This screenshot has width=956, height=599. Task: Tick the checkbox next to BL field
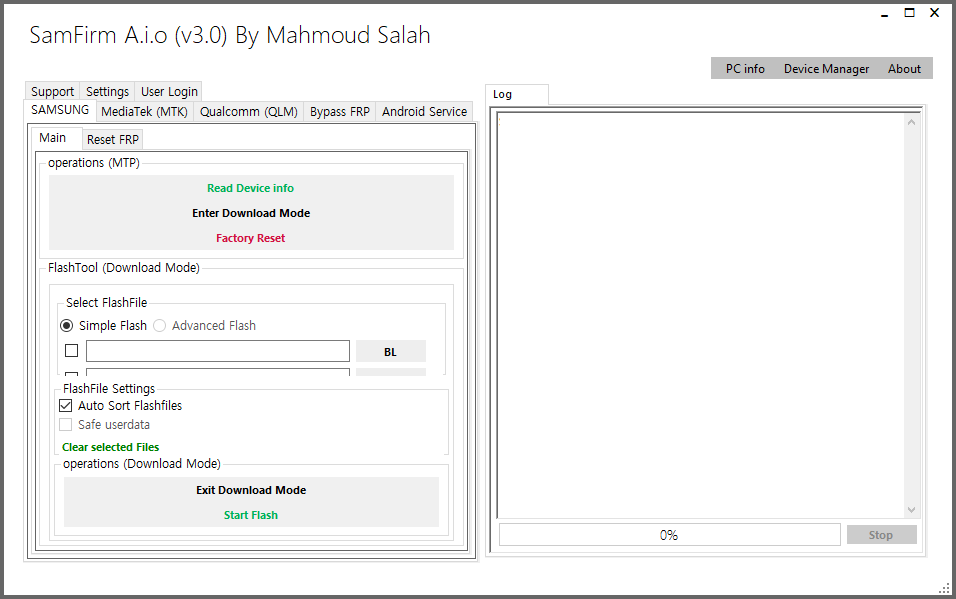(x=71, y=351)
